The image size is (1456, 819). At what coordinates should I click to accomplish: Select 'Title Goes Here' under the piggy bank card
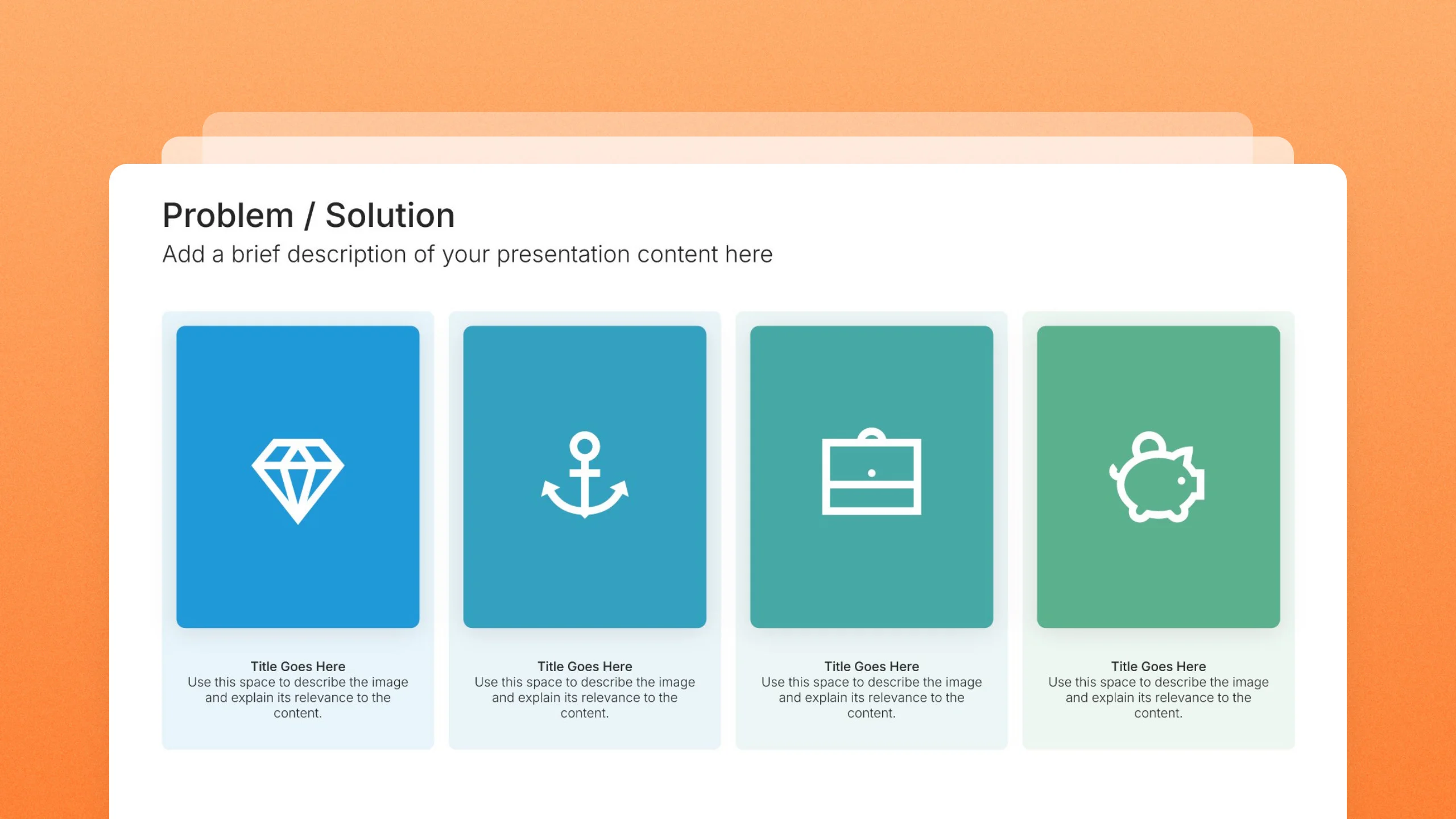point(1159,666)
